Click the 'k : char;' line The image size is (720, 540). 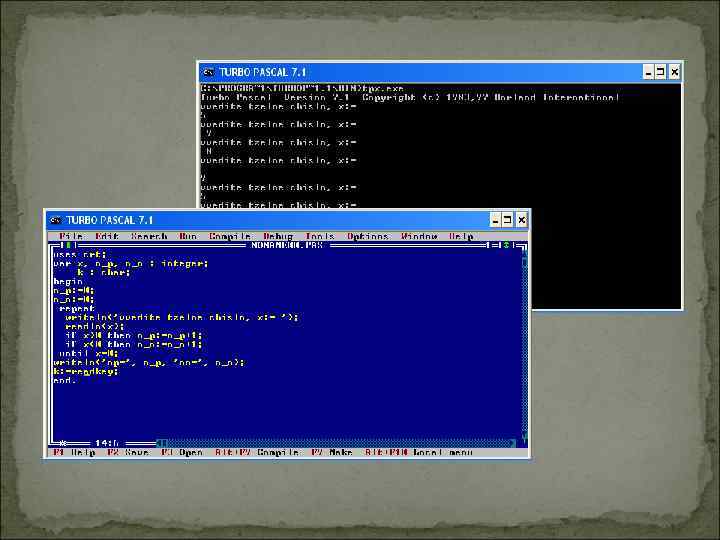(103, 272)
